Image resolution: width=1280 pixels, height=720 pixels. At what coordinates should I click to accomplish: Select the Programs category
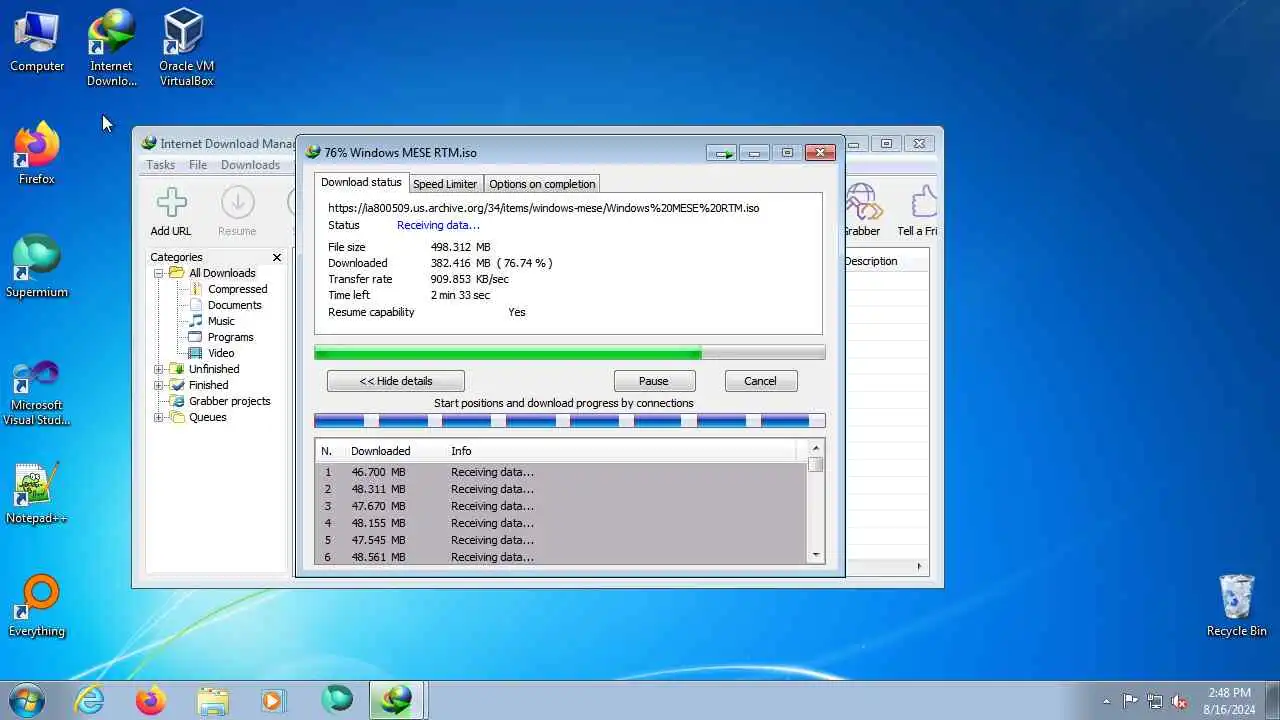[x=230, y=337]
